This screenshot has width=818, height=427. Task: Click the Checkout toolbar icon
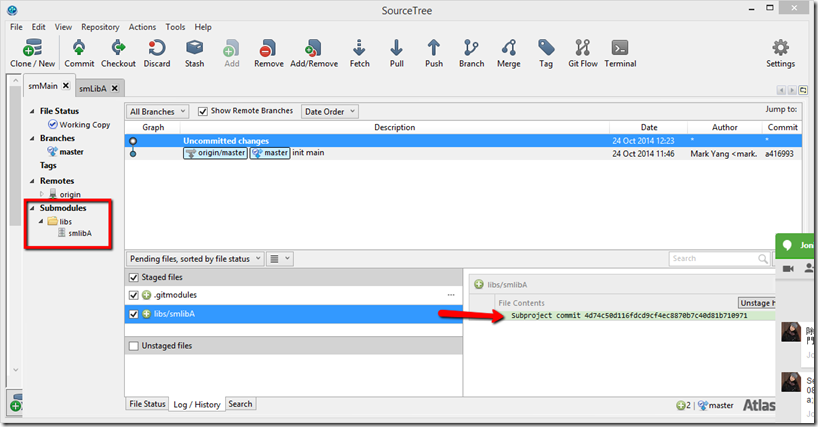click(x=118, y=48)
